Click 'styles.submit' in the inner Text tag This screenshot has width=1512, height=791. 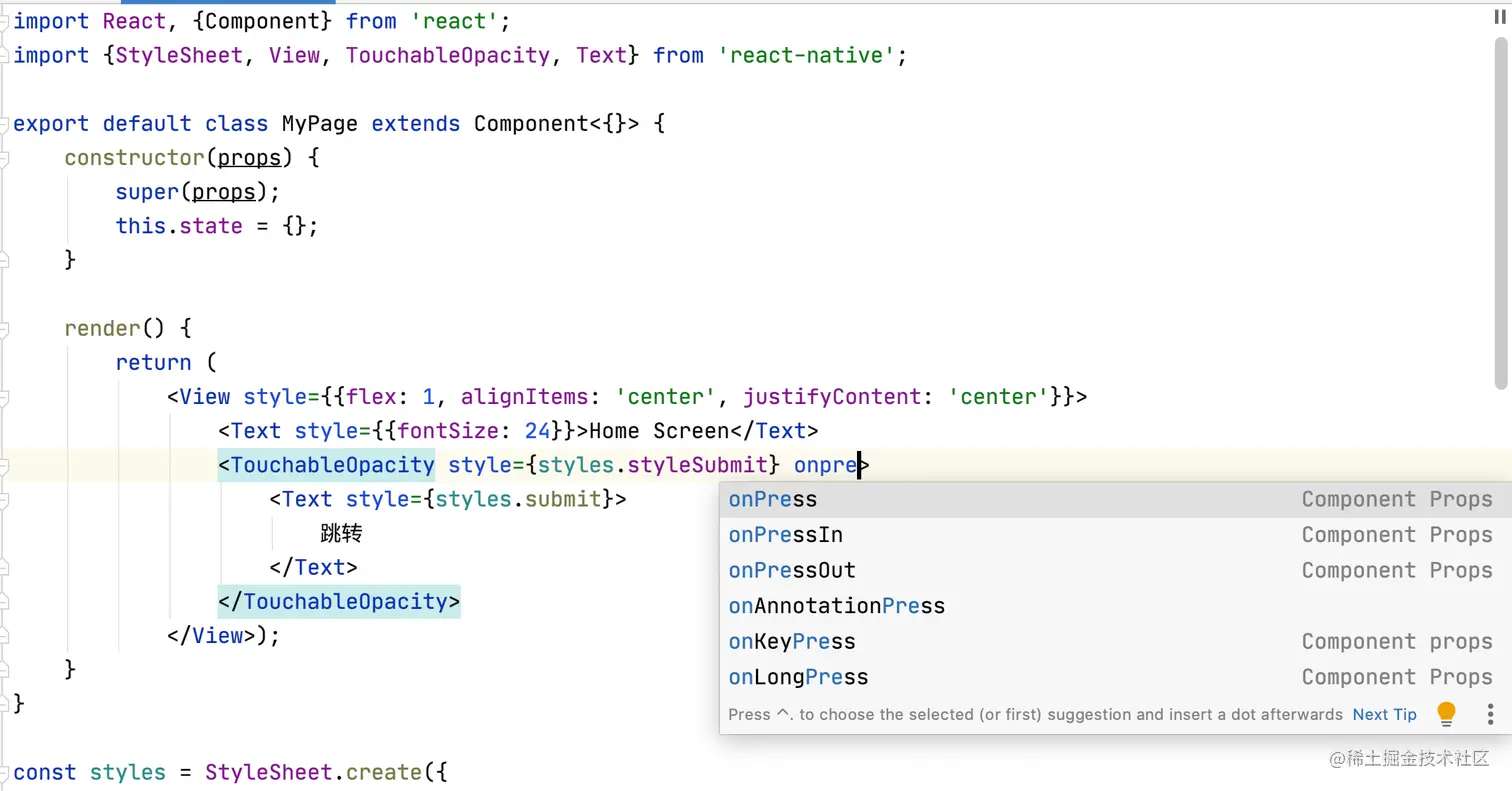click(519, 499)
